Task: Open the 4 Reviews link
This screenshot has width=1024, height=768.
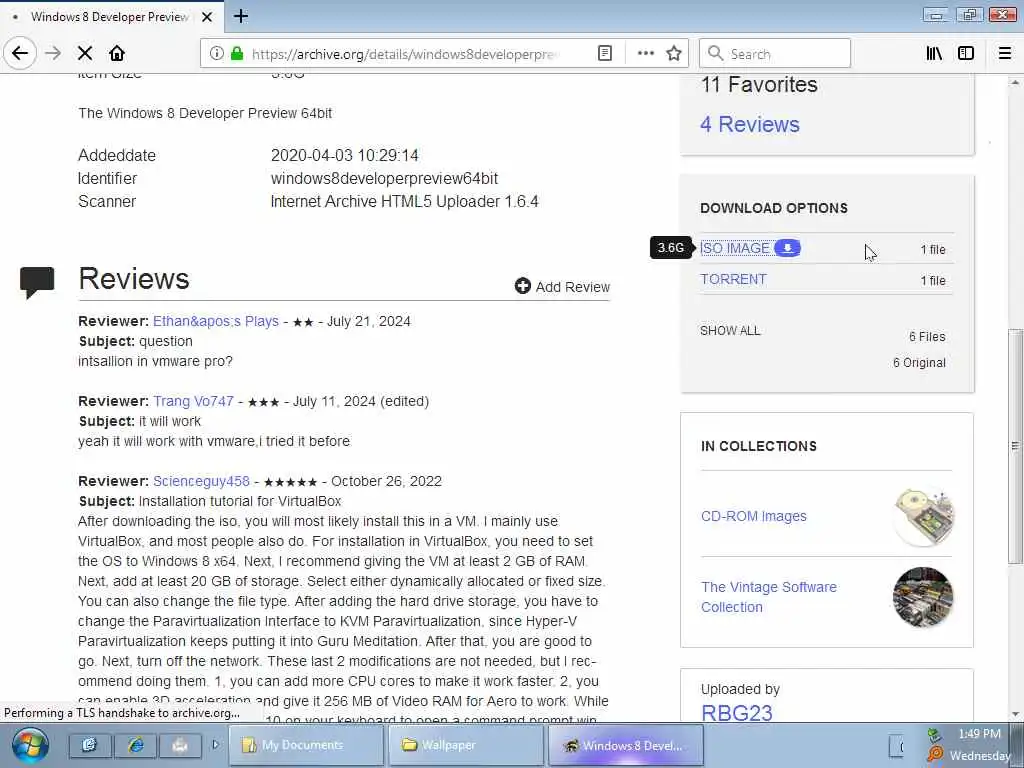Action: pyautogui.click(x=750, y=125)
